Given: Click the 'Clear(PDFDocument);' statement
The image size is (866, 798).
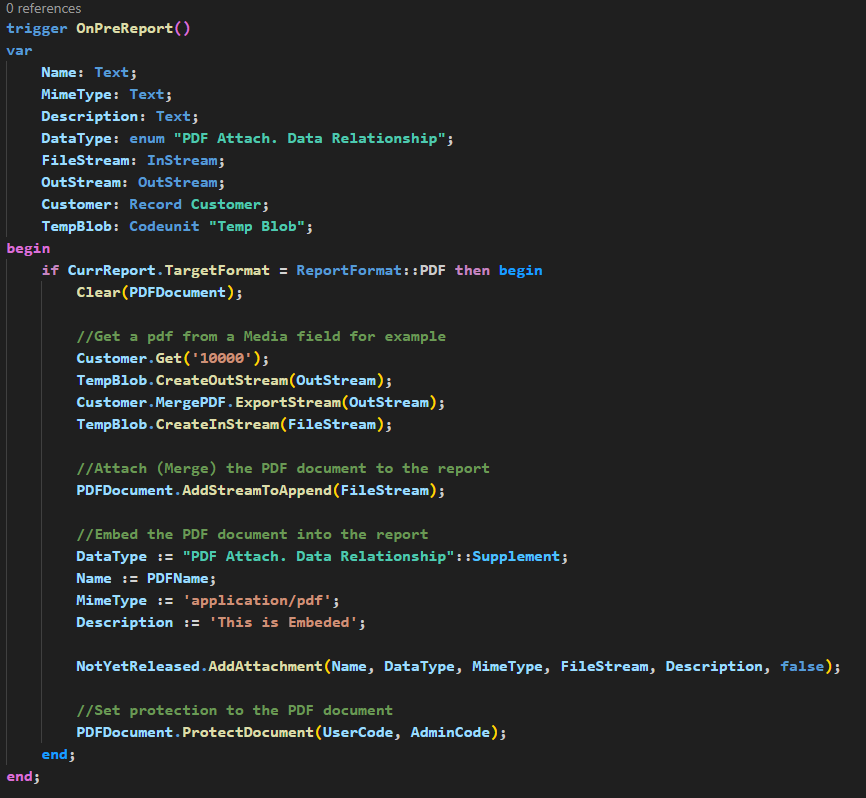Looking at the screenshot, I should click(x=160, y=293).
